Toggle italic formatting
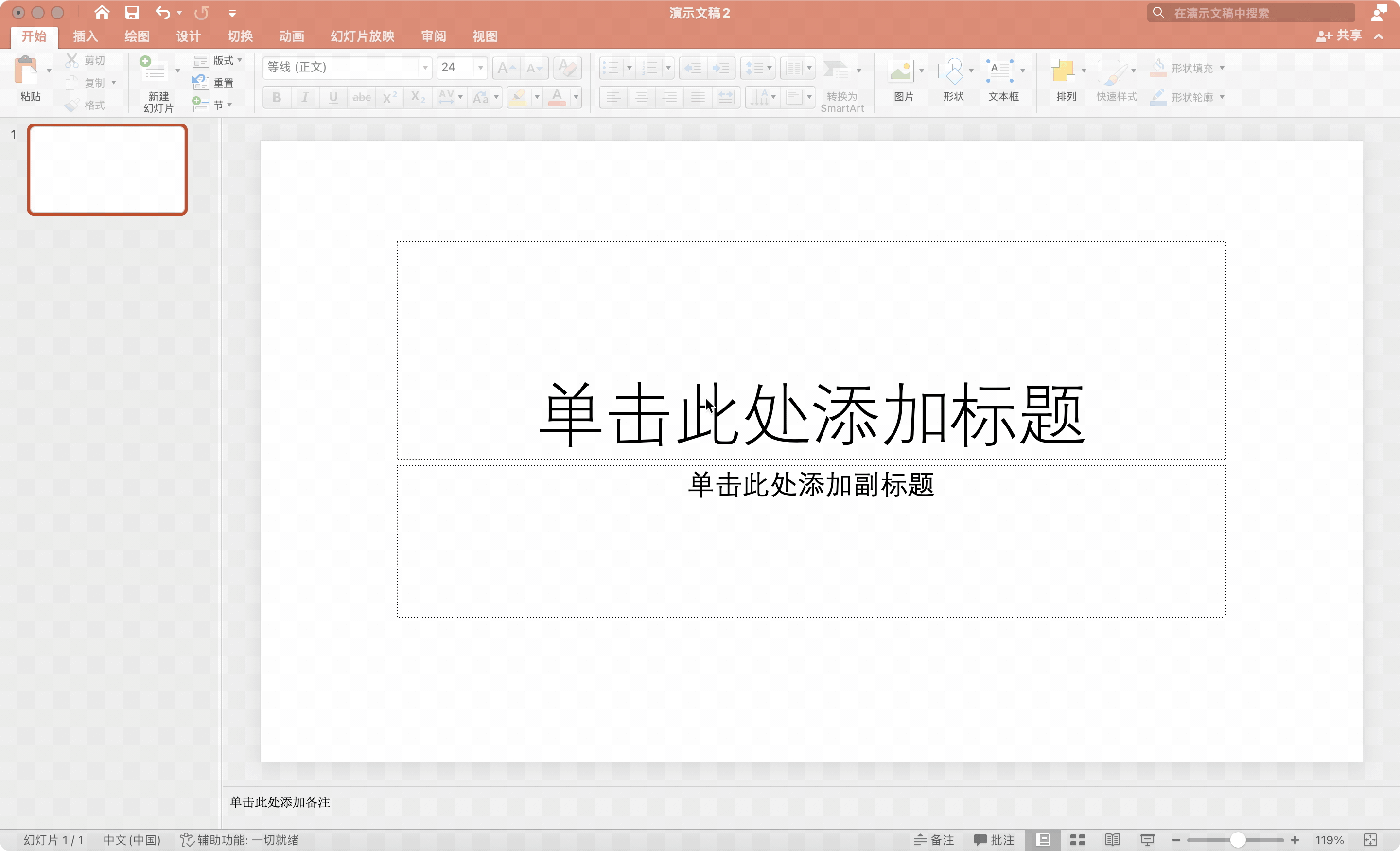This screenshot has height=851, width=1400. click(x=304, y=97)
